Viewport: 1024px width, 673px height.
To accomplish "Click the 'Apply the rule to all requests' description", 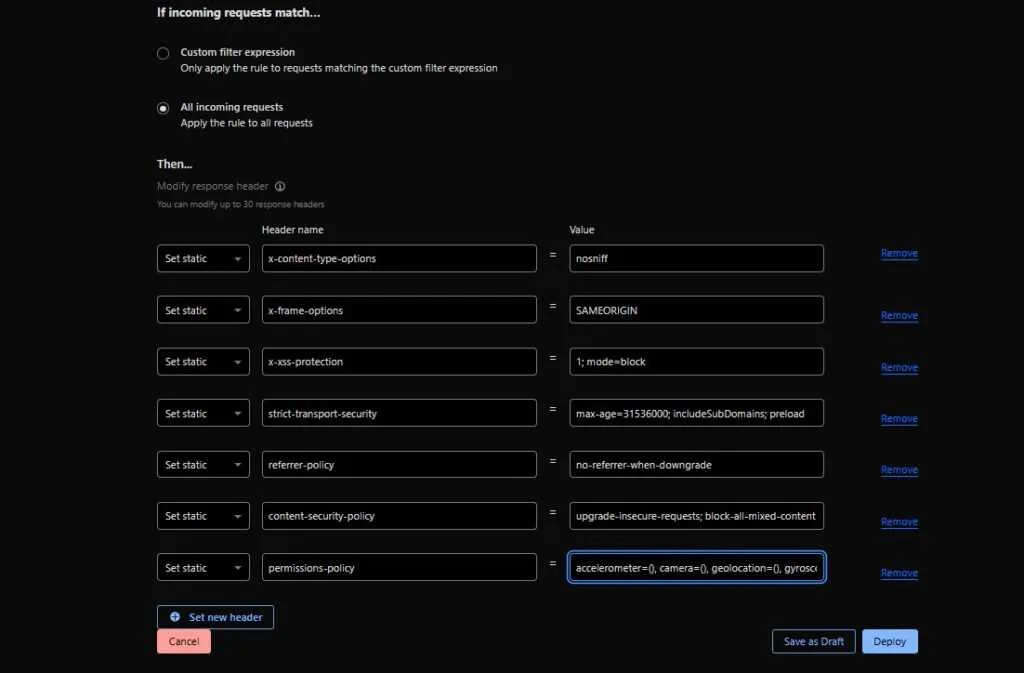I will point(246,123).
